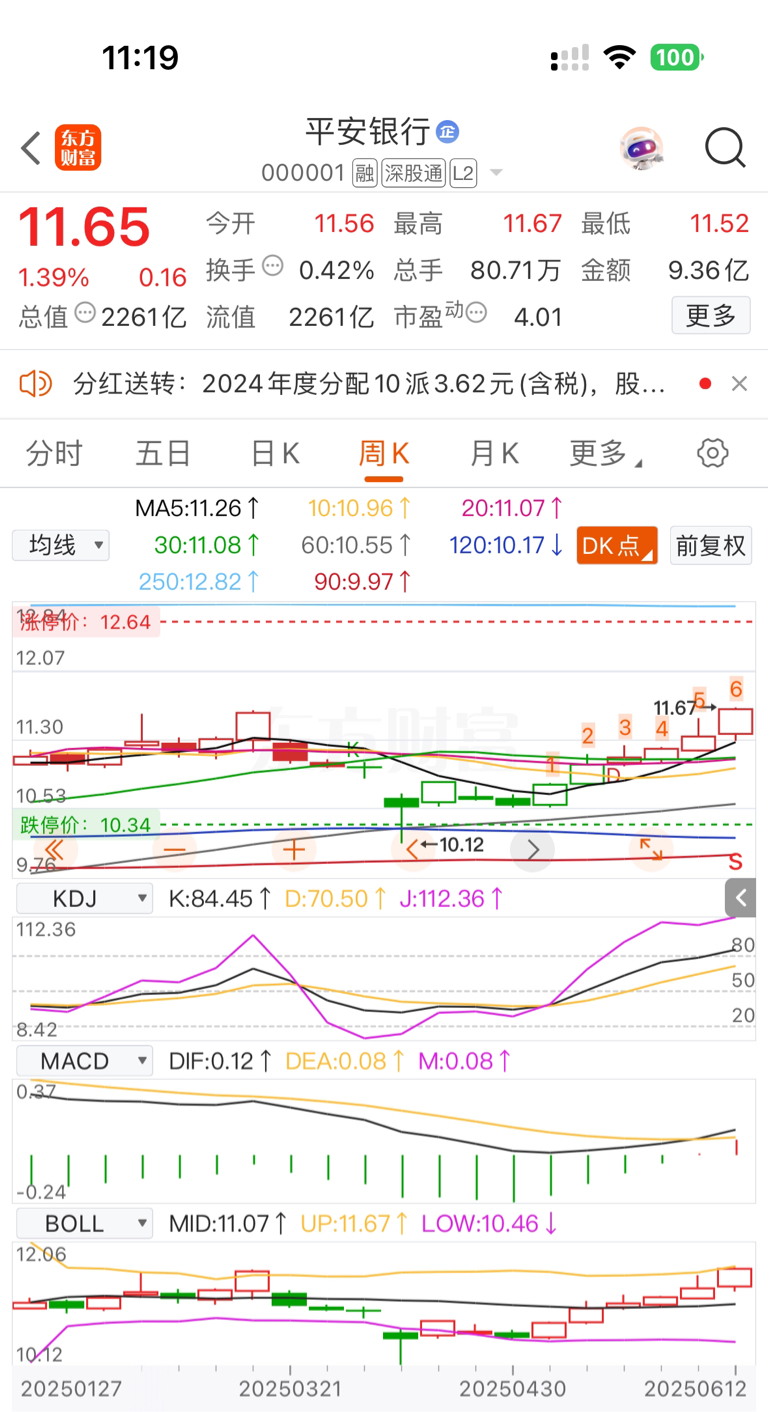Tap the info icon beside 市盈动
769x1412 pixels.
(x=476, y=312)
